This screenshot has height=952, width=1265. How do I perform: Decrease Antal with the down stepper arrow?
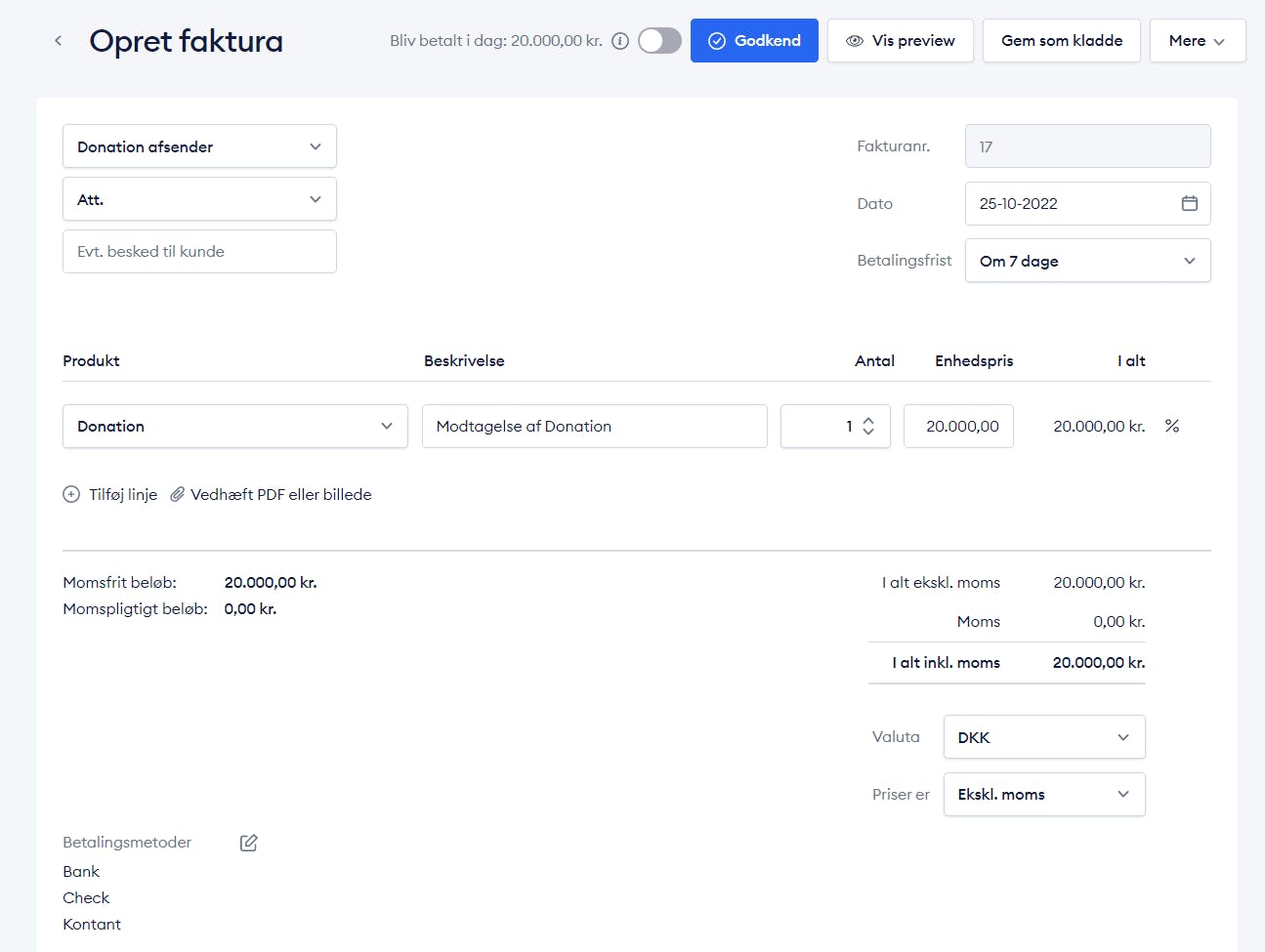[868, 433]
